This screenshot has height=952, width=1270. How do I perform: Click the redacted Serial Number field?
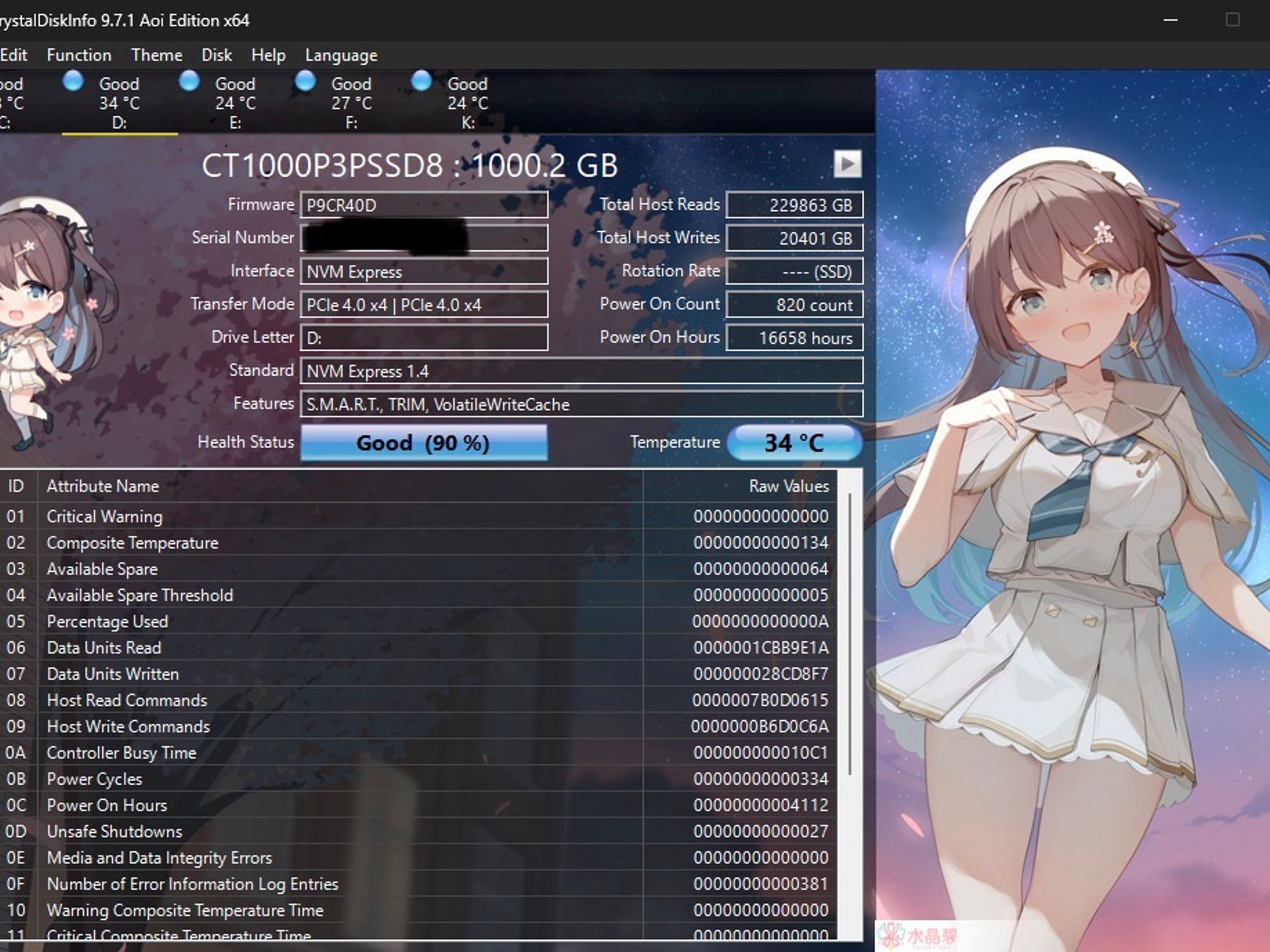424,238
